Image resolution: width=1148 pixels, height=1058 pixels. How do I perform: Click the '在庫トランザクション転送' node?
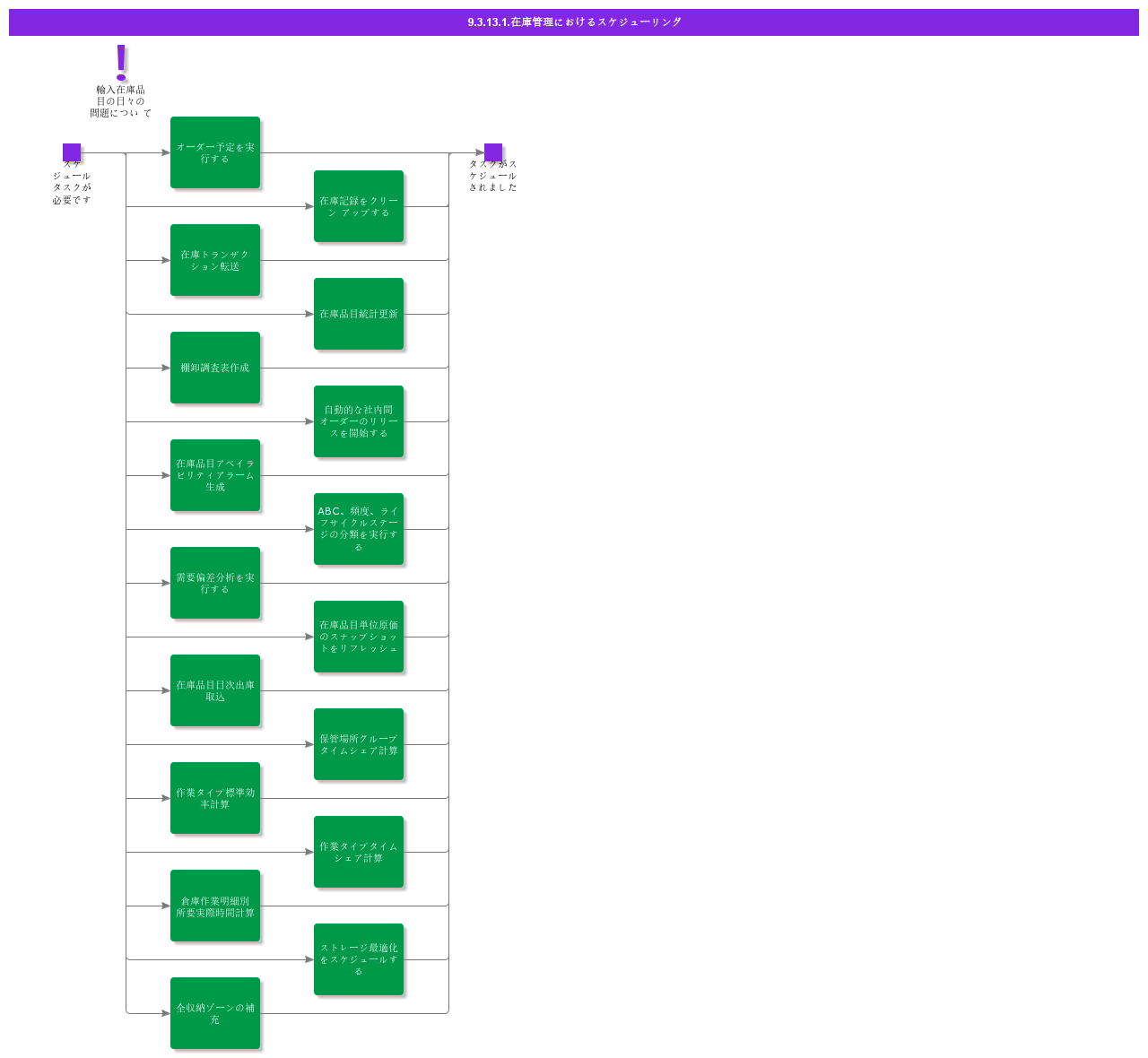point(215,260)
